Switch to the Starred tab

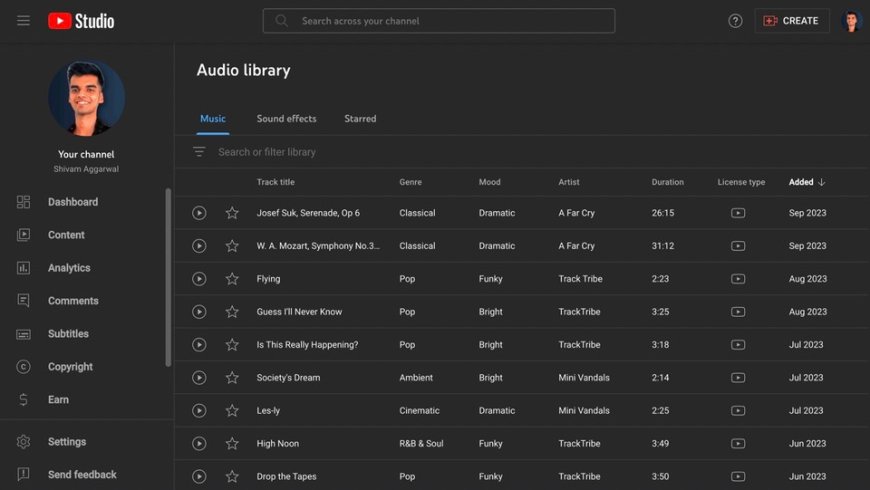pyautogui.click(x=360, y=119)
